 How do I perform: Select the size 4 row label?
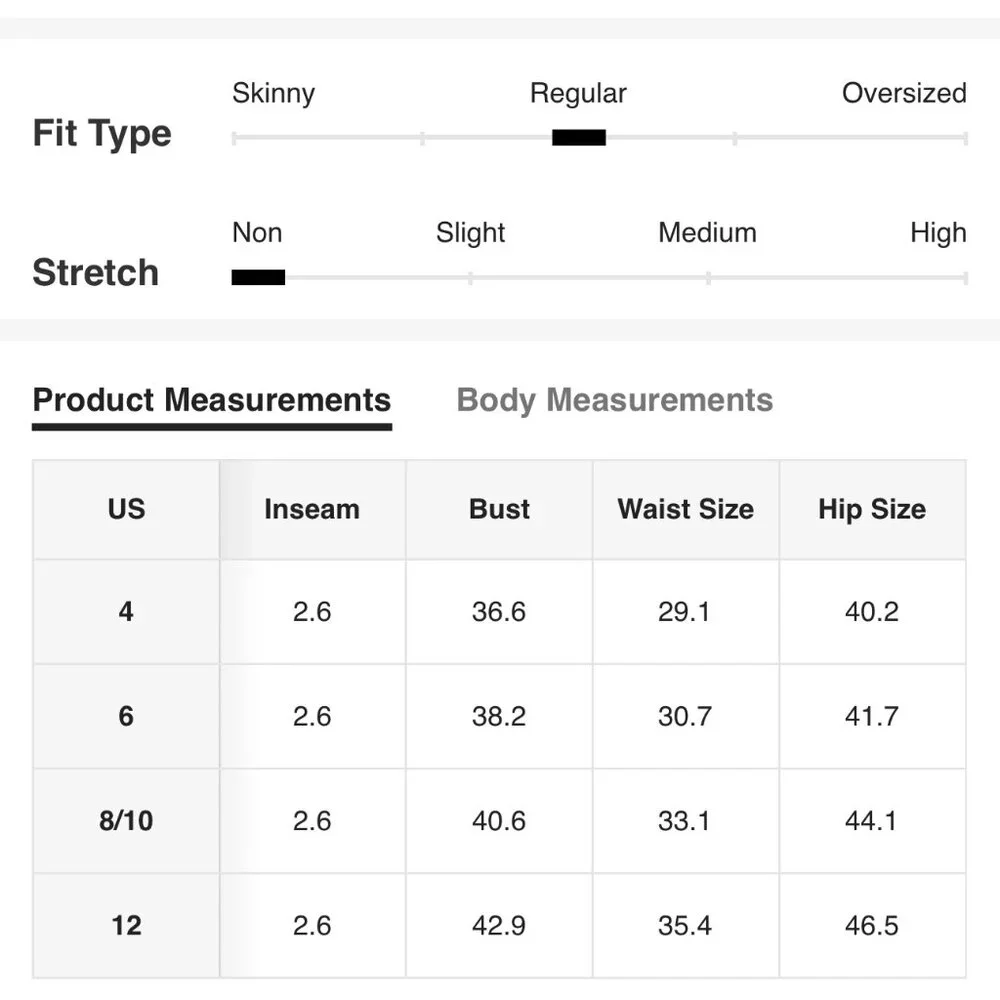coord(126,611)
